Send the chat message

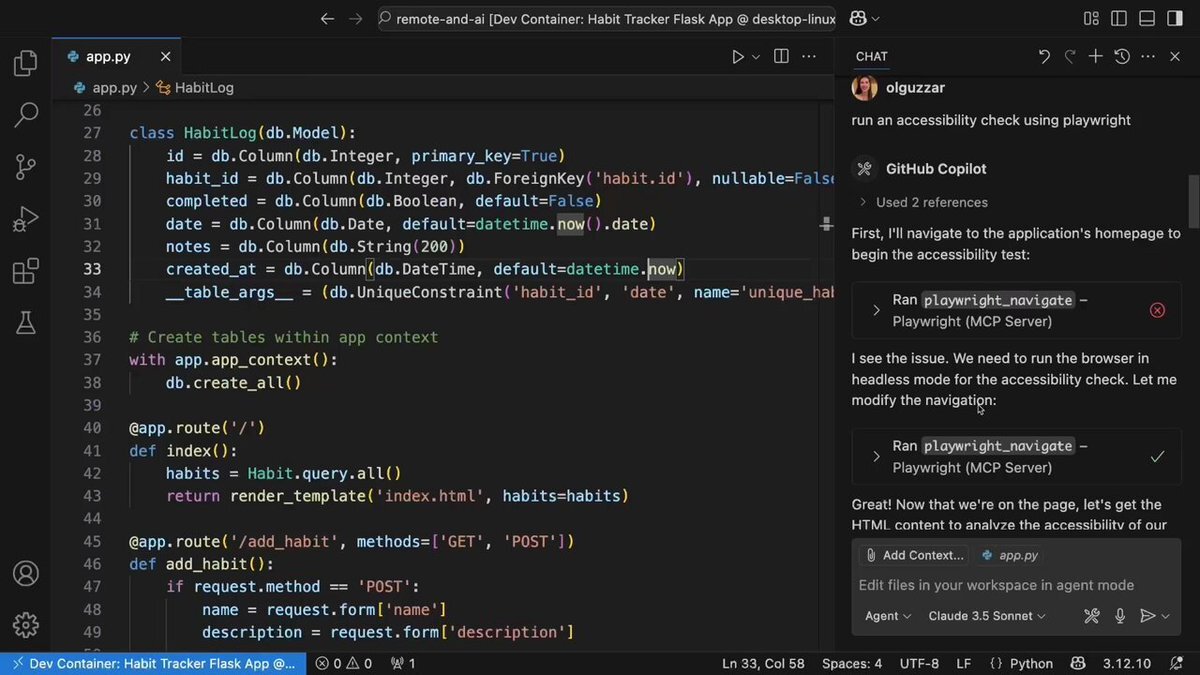point(1148,616)
